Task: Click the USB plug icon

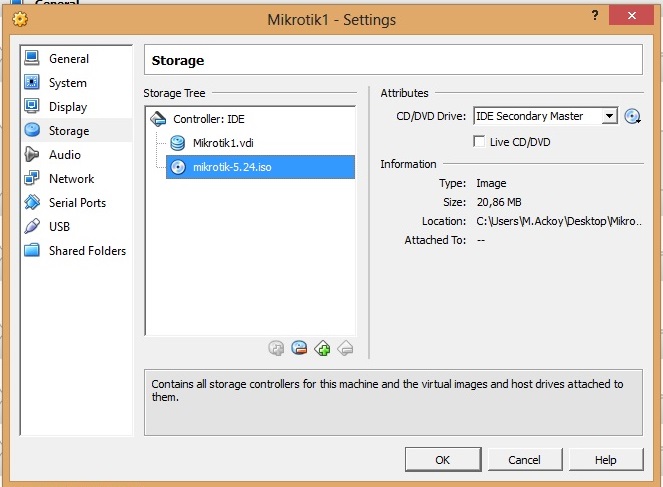Action: [32, 226]
